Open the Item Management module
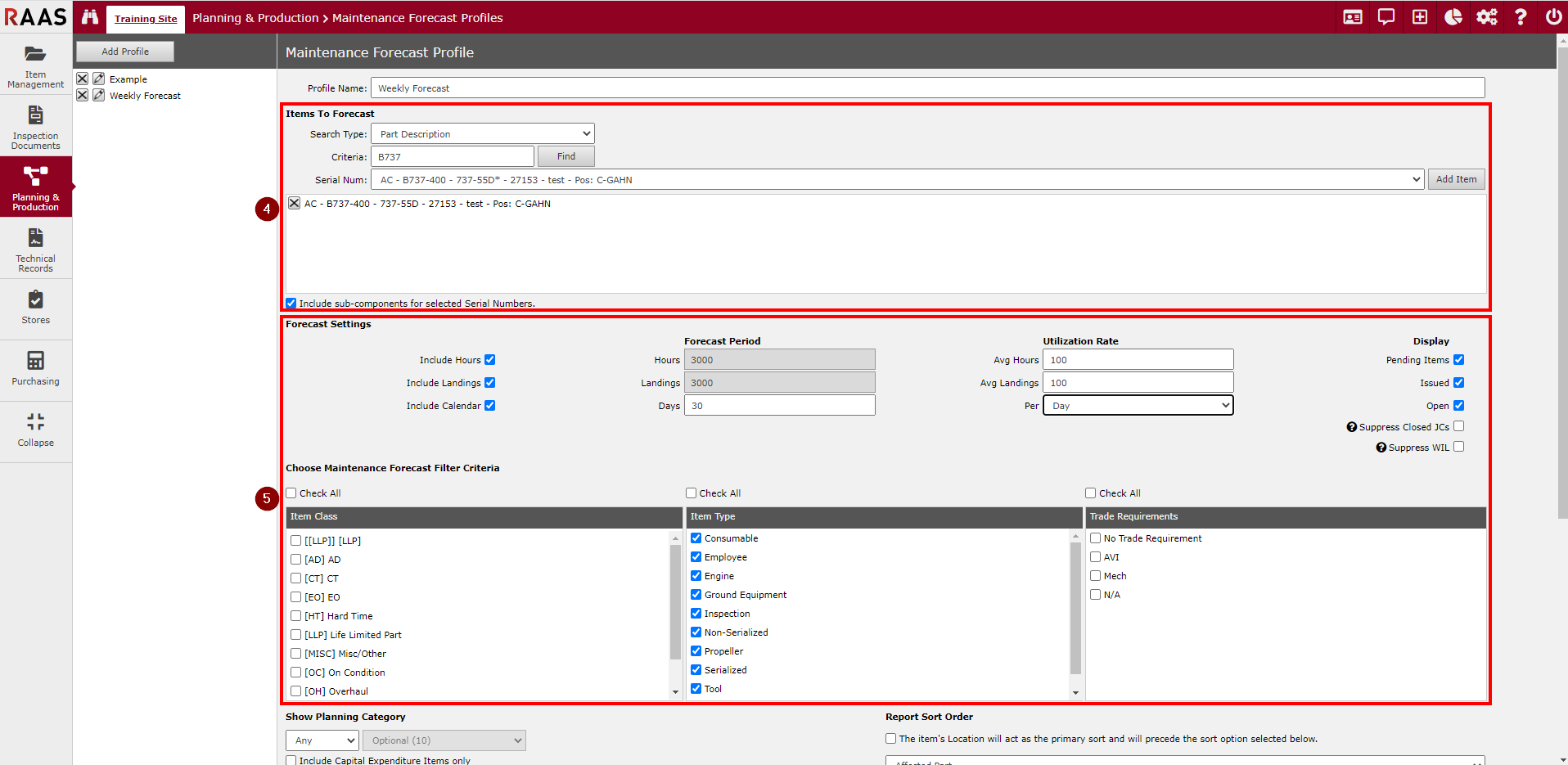Screen dimensions: 1568x765 pos(35,65)
